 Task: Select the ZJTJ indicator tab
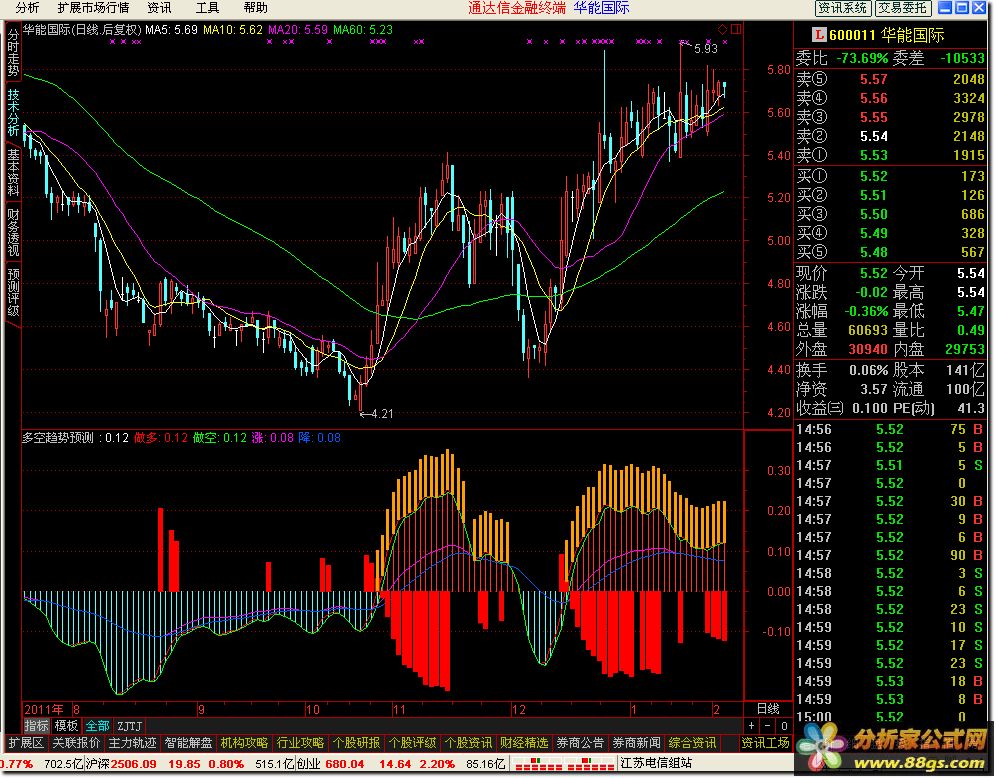click(130, 725)
